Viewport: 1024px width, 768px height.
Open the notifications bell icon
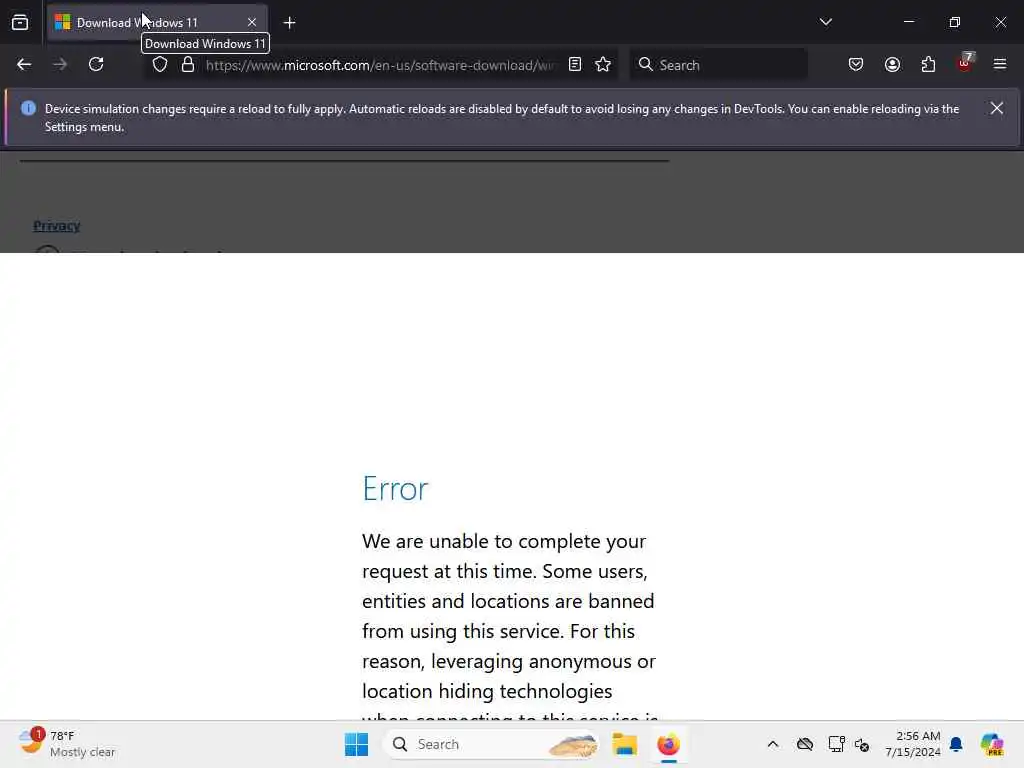pos(956,744)
